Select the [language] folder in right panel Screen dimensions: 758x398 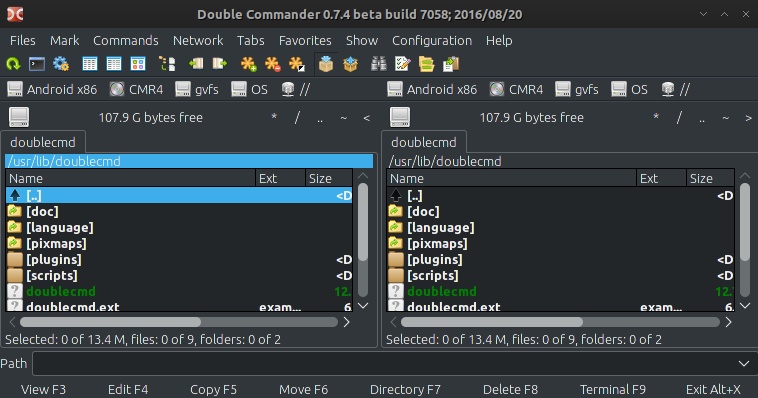[x=560, y=227]
